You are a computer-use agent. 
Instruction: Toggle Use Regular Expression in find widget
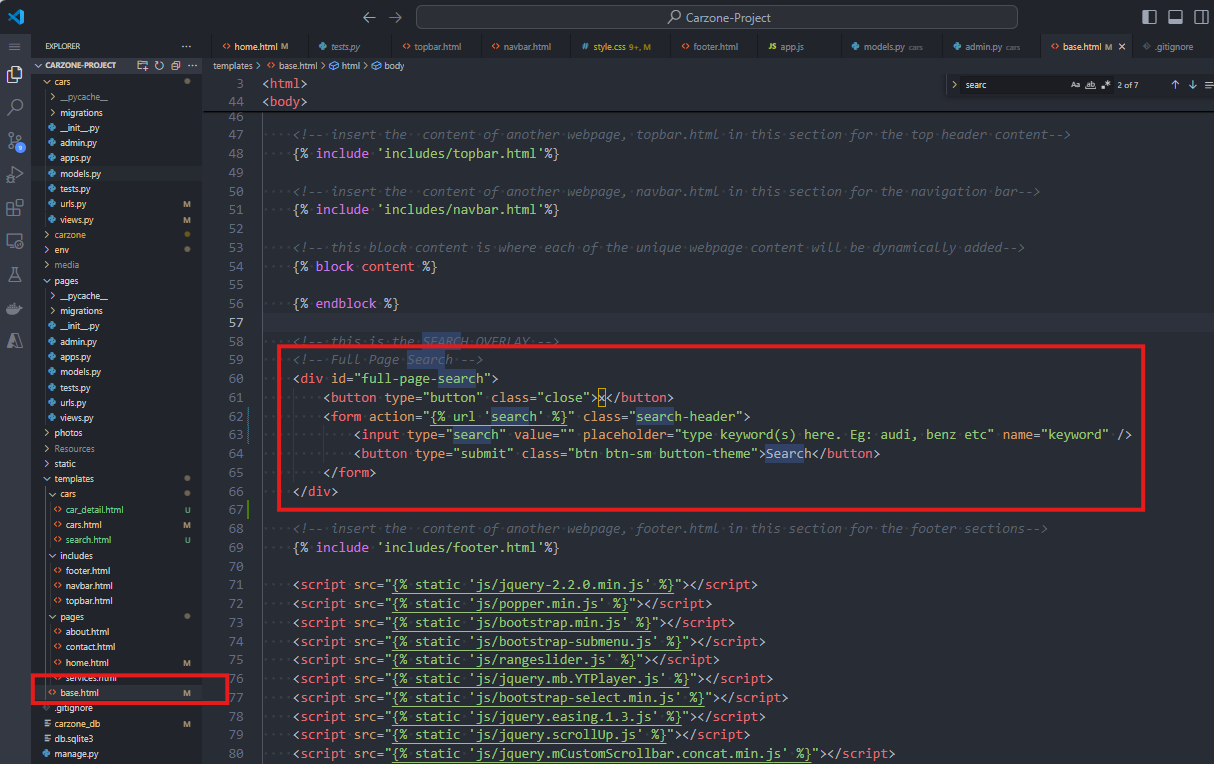coord(1105,85)
